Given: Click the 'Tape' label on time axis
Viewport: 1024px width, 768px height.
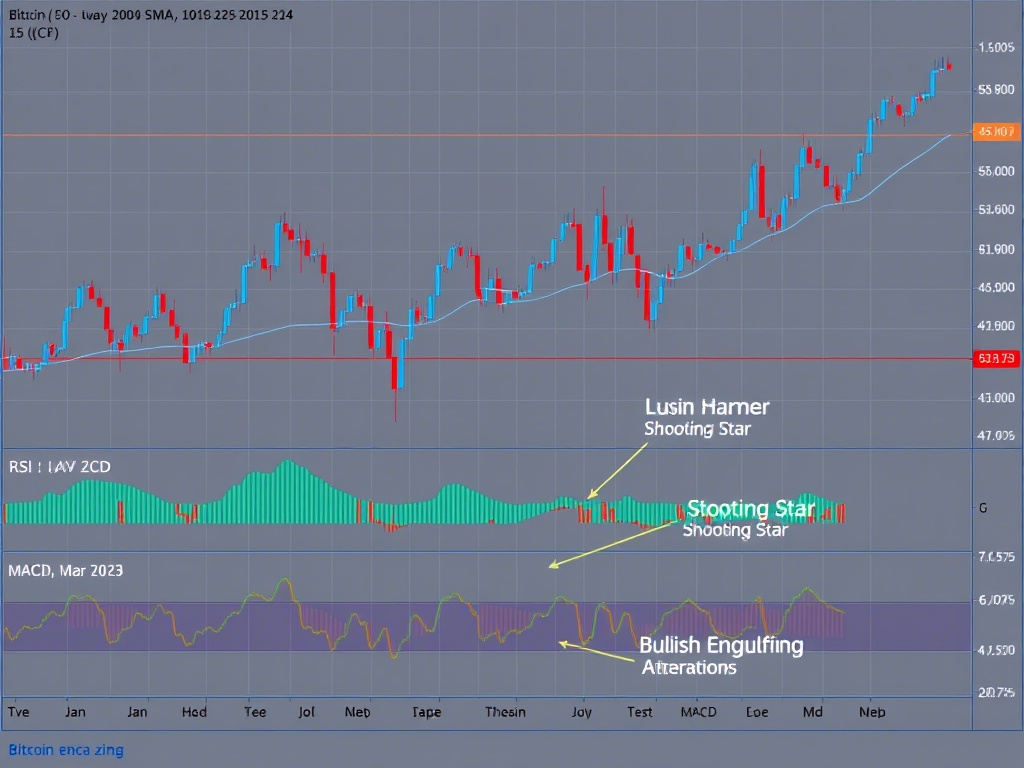Looking at the screenshot, I should point(426,712).
